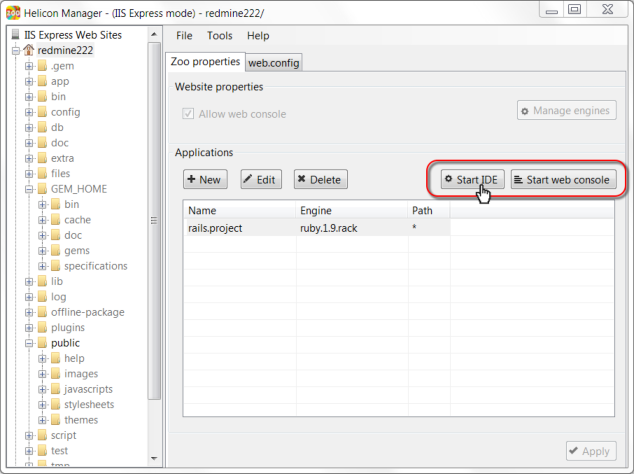Click the script folder icon
Viewport: 634px width, 474px height.
click(42, 435)
